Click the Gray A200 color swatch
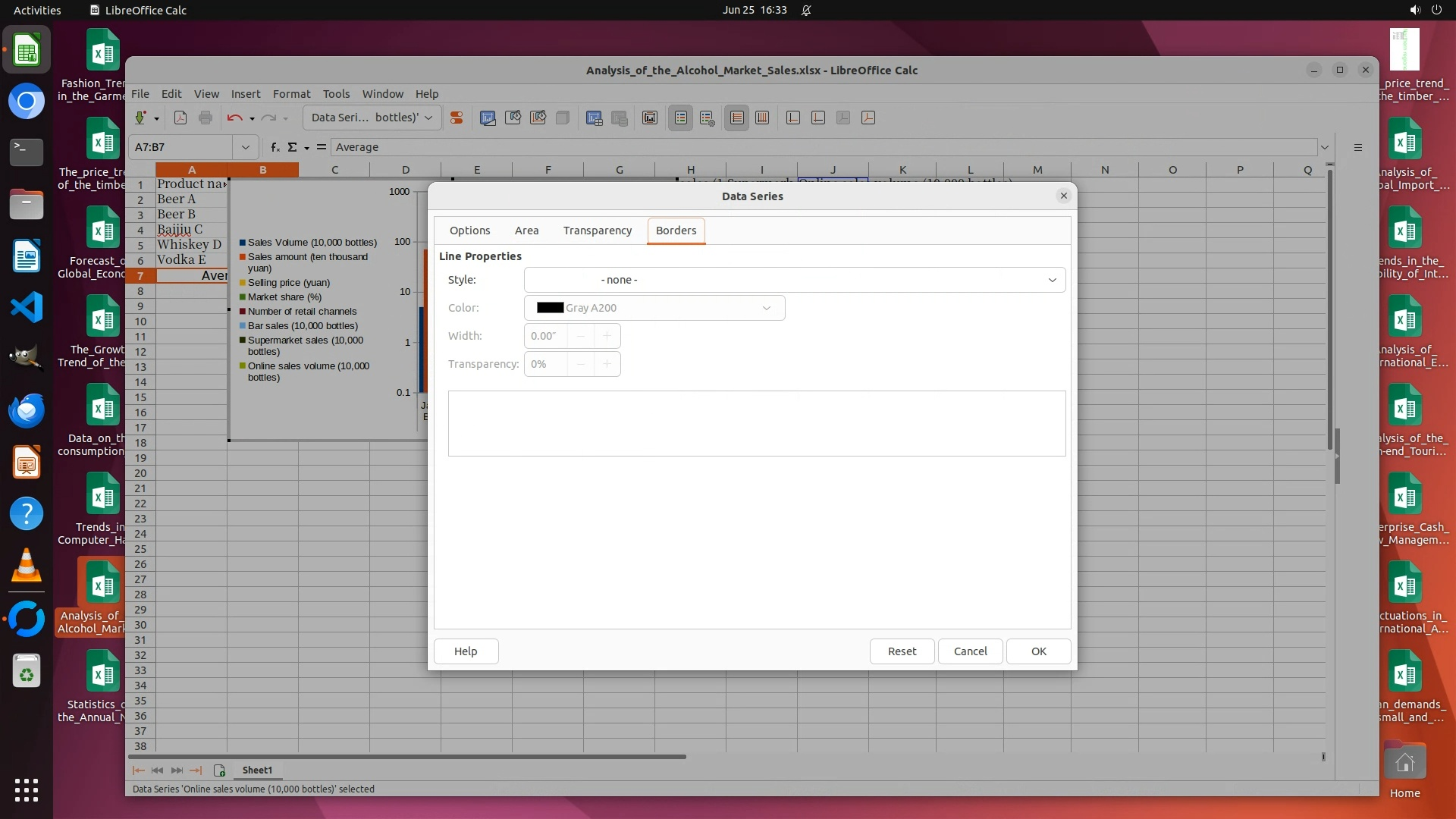The width and height of the screenshot is (1456, 819). point(550,308)
